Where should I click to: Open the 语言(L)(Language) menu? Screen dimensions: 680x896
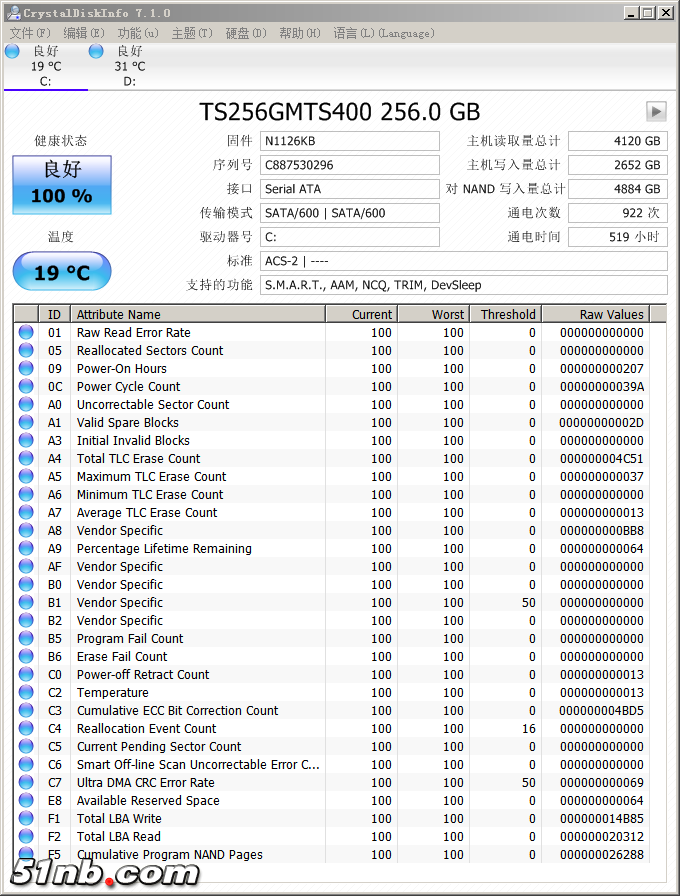(x=383, y=33)
